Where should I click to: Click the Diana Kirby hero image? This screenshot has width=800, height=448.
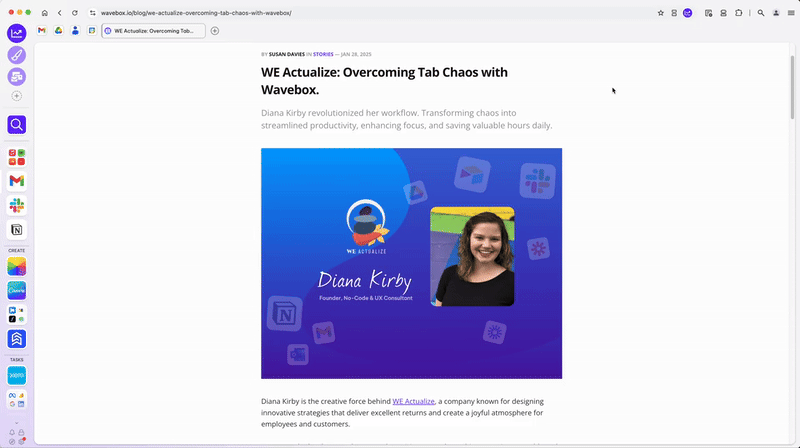click(411, 263)
